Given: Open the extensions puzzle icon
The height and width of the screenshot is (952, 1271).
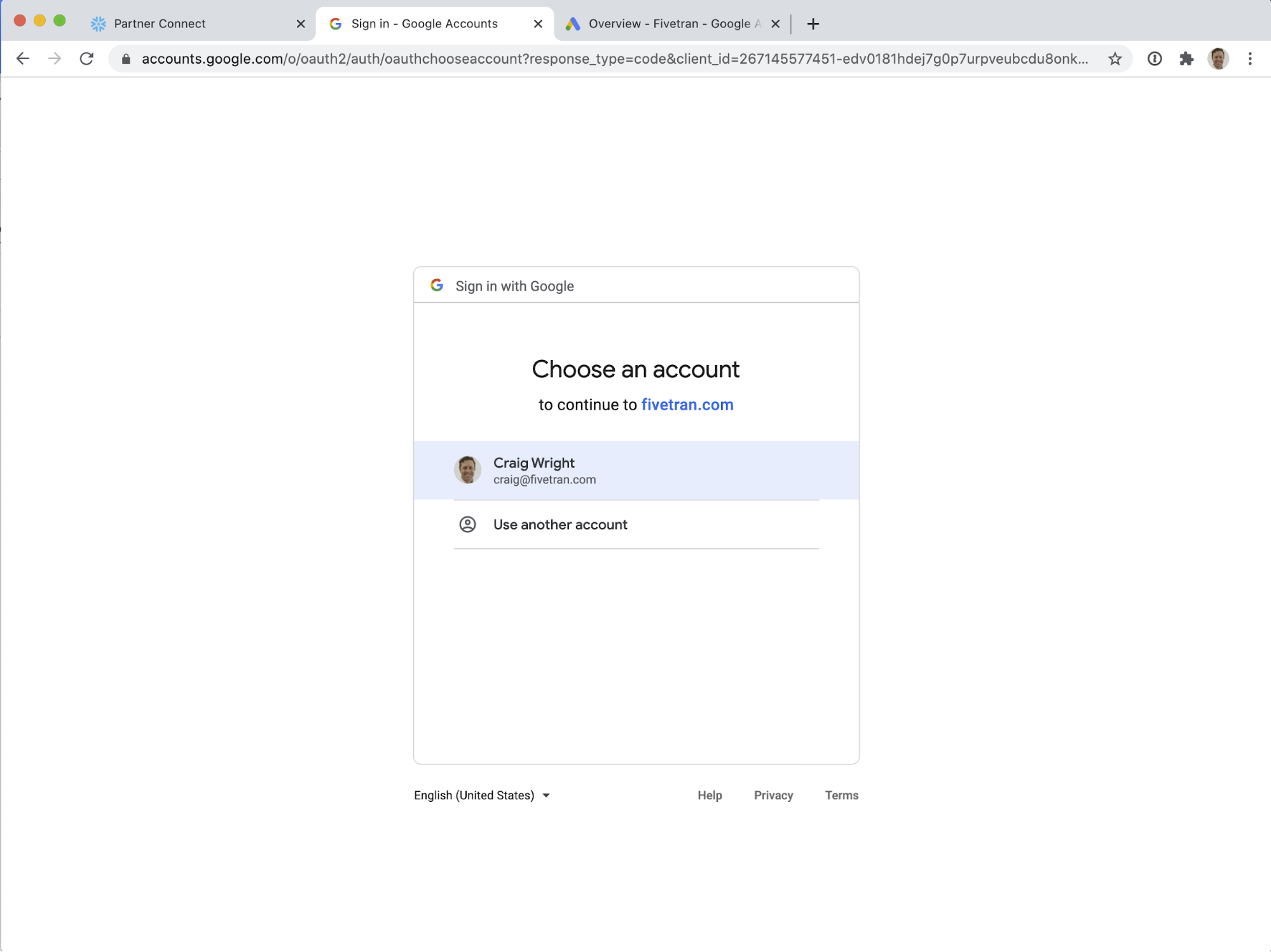Looking at the screenshot, I should pos(1186,59).
